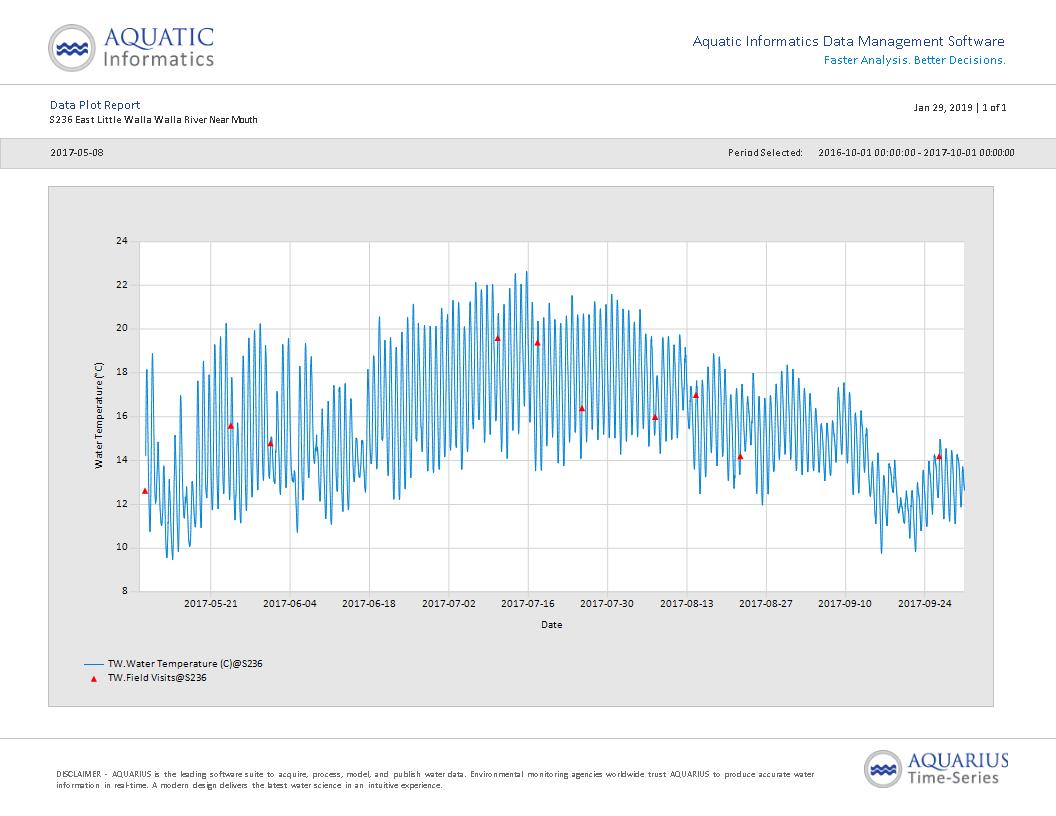Click field visit marker near 16.3°C before 2017-07-30

pyautogui.click(x=582, y=409)
